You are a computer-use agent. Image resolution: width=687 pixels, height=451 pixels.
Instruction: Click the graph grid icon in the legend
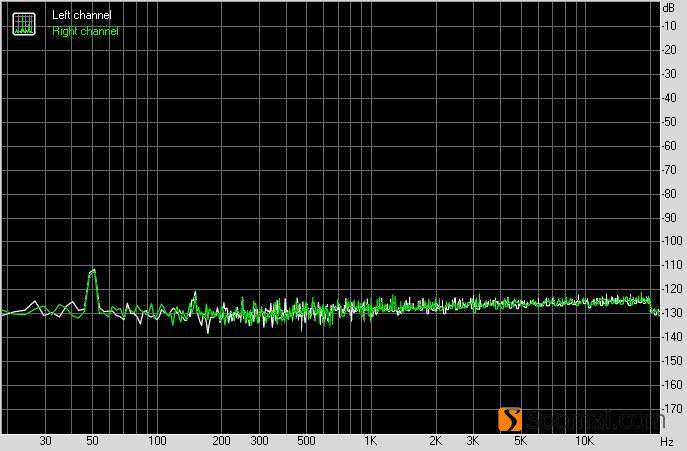(x=22, y=23)
